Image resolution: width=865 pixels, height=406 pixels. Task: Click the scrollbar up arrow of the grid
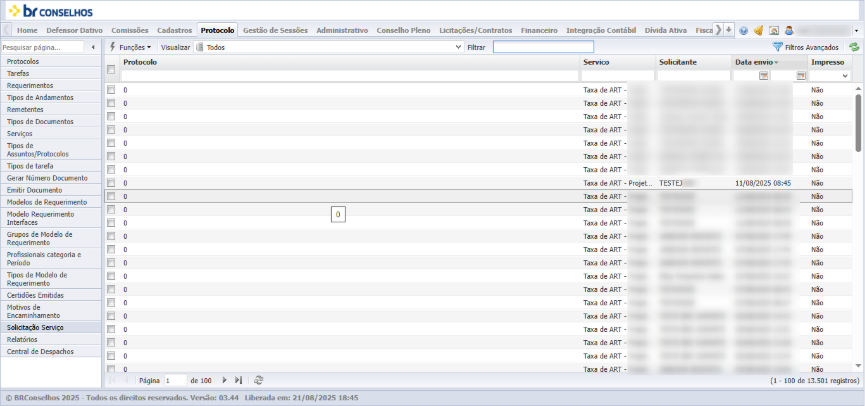point(858,88)
